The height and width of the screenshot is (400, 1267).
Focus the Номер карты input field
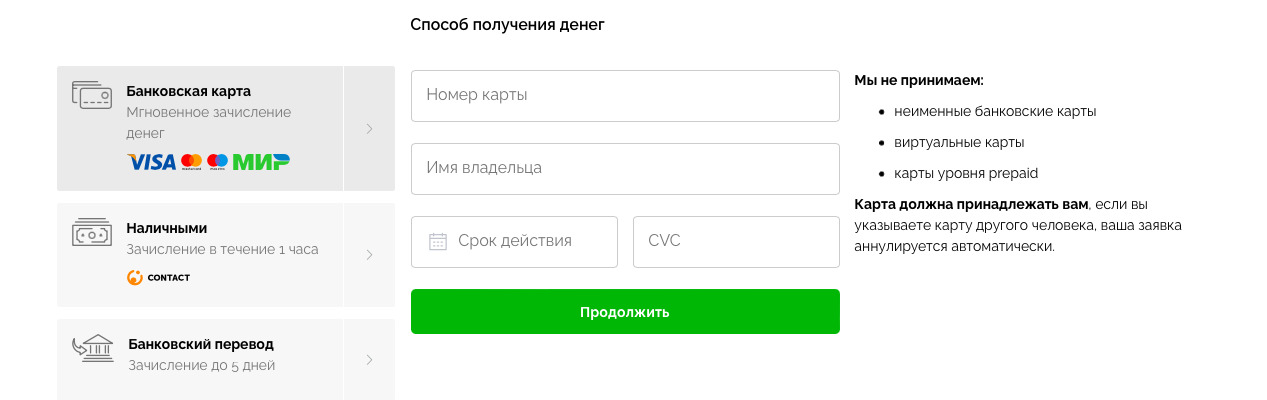pos(625,95)
